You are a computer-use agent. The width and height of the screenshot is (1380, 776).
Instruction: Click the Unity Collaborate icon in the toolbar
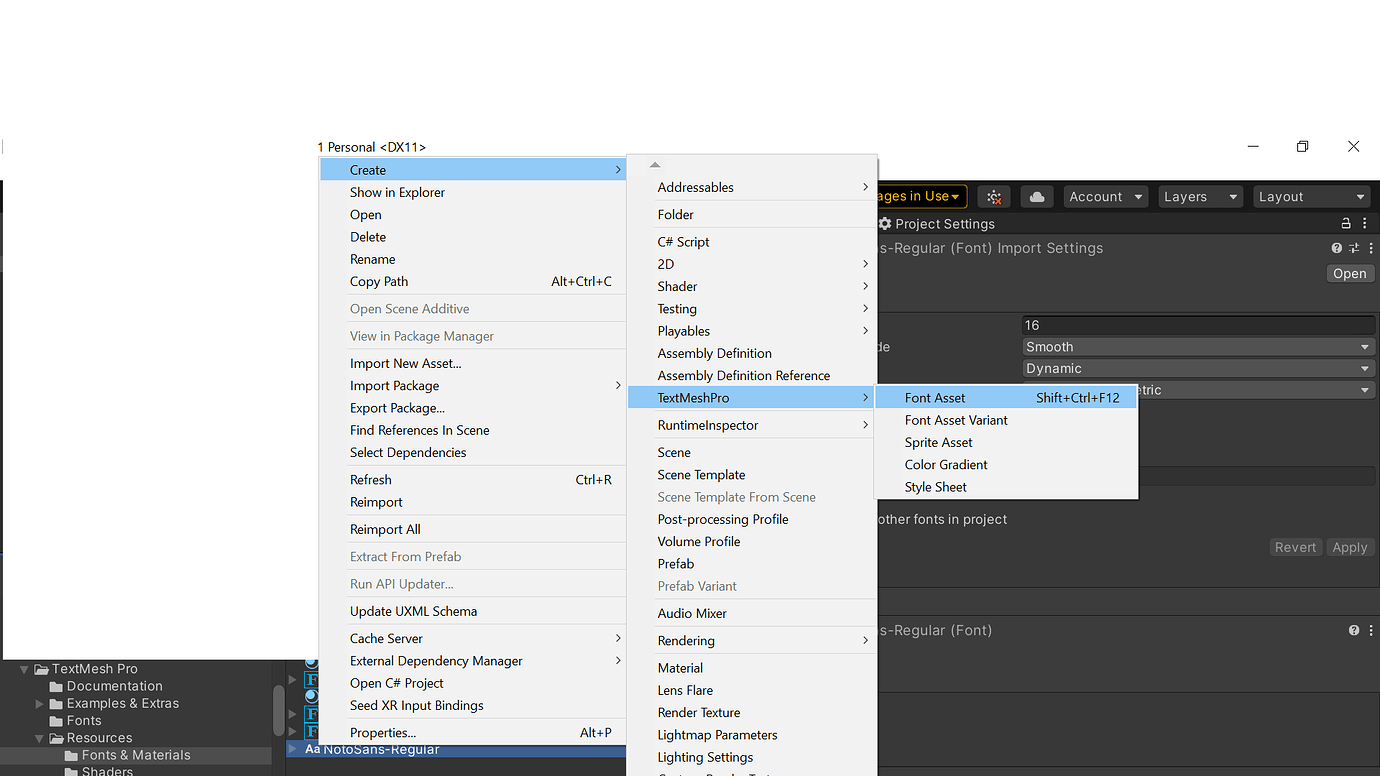click(x=993, y=196)
